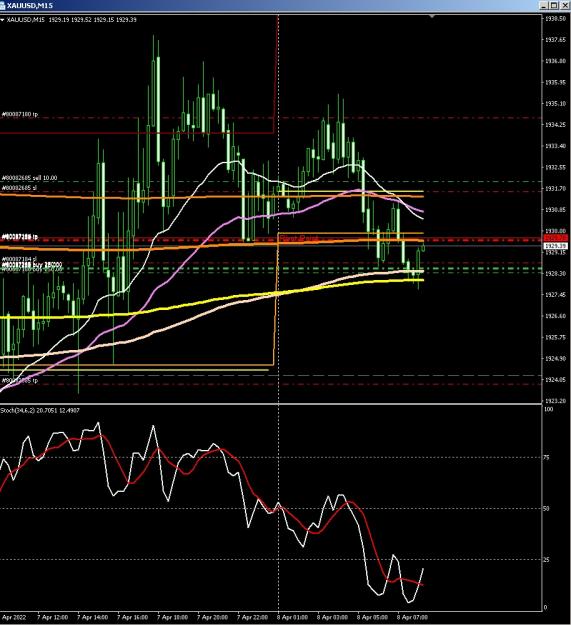Maximize the XAUUSD,M15 chart window
The height and width of the screenshot is (625, 571).
coord(555,5)
